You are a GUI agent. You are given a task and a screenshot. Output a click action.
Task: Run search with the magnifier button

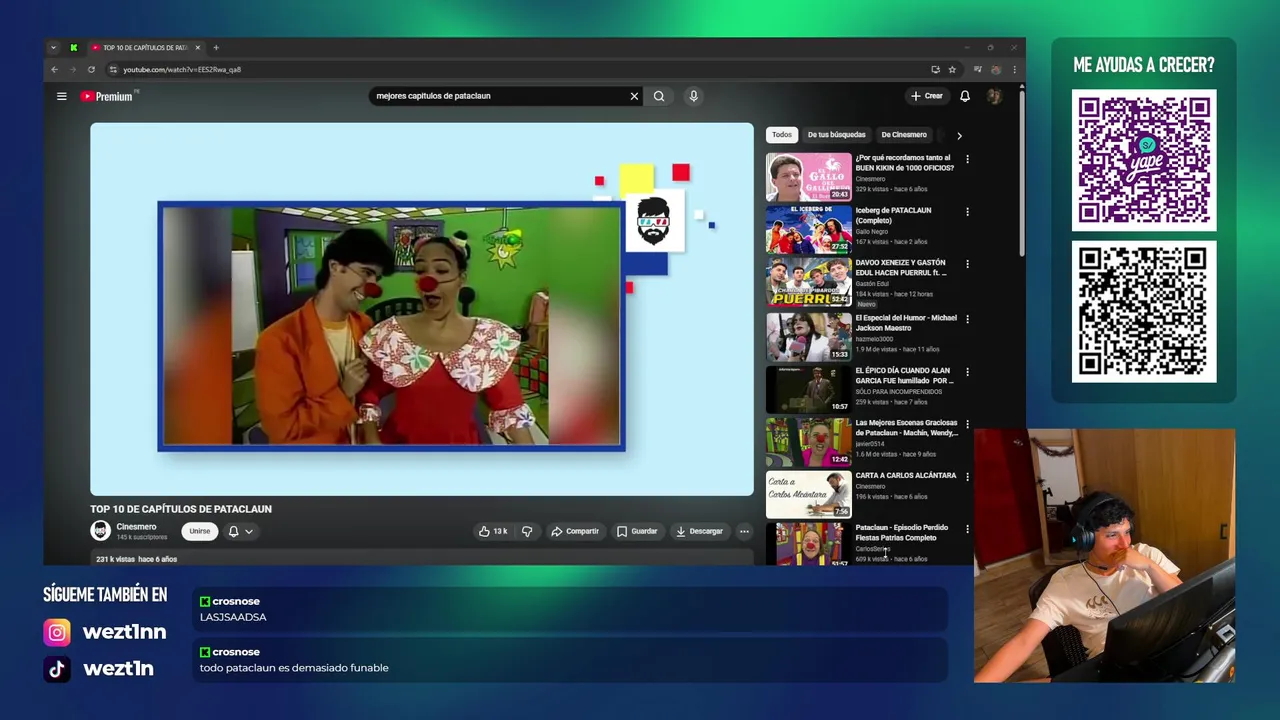pos(659,96)
